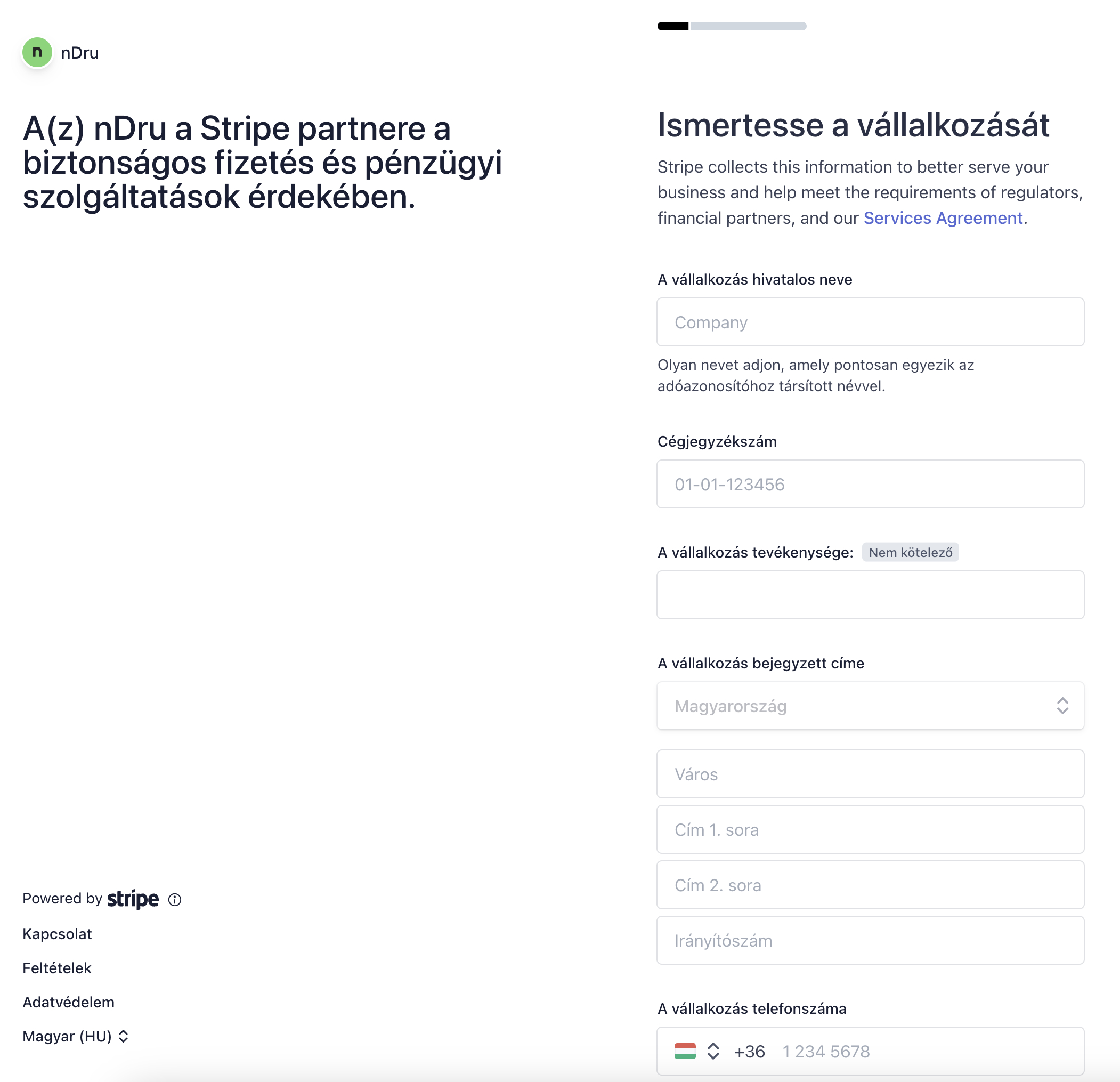Open the Magyarország country dropdown
The image size is (1120, 1082).
click(870, 706)
